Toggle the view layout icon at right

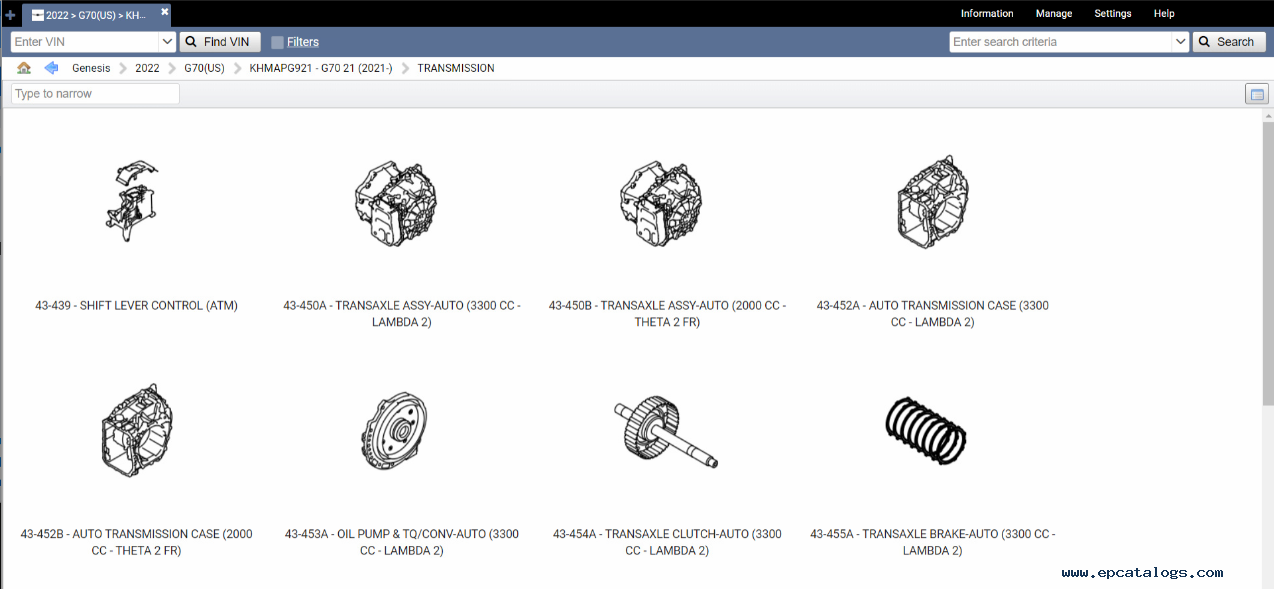click(1257, 94)
